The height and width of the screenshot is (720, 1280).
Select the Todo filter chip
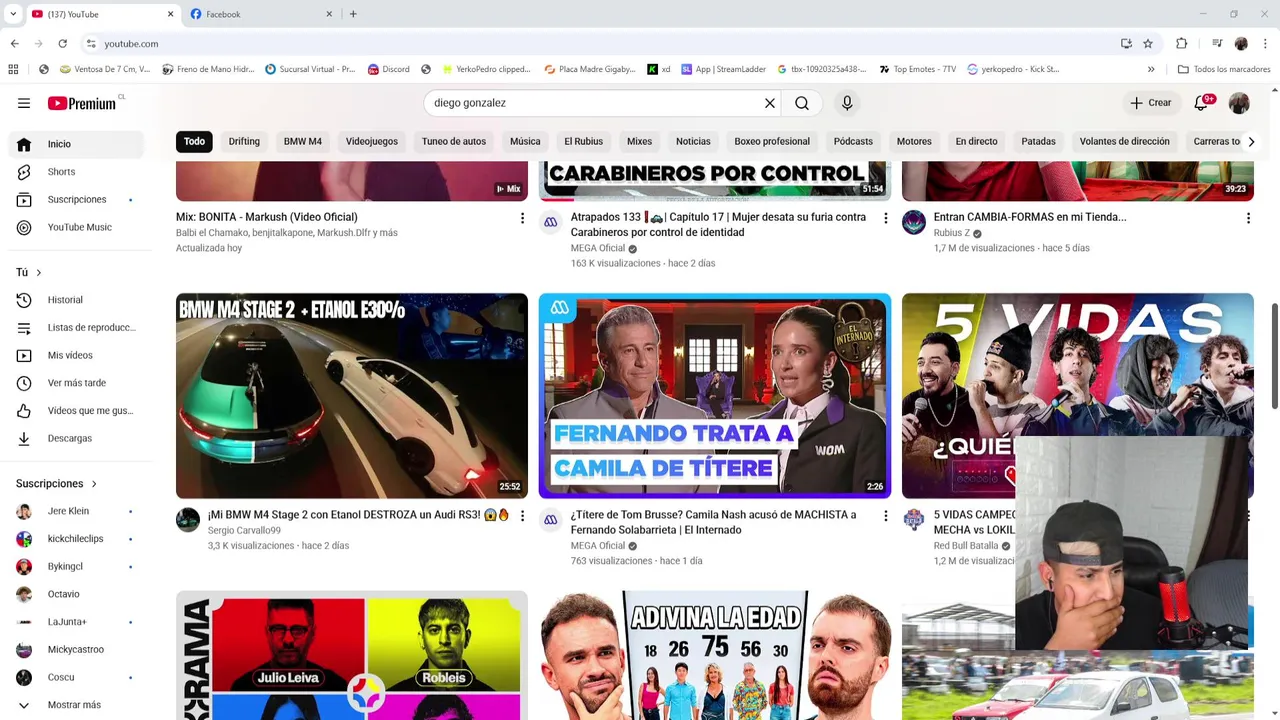(194, 141)
